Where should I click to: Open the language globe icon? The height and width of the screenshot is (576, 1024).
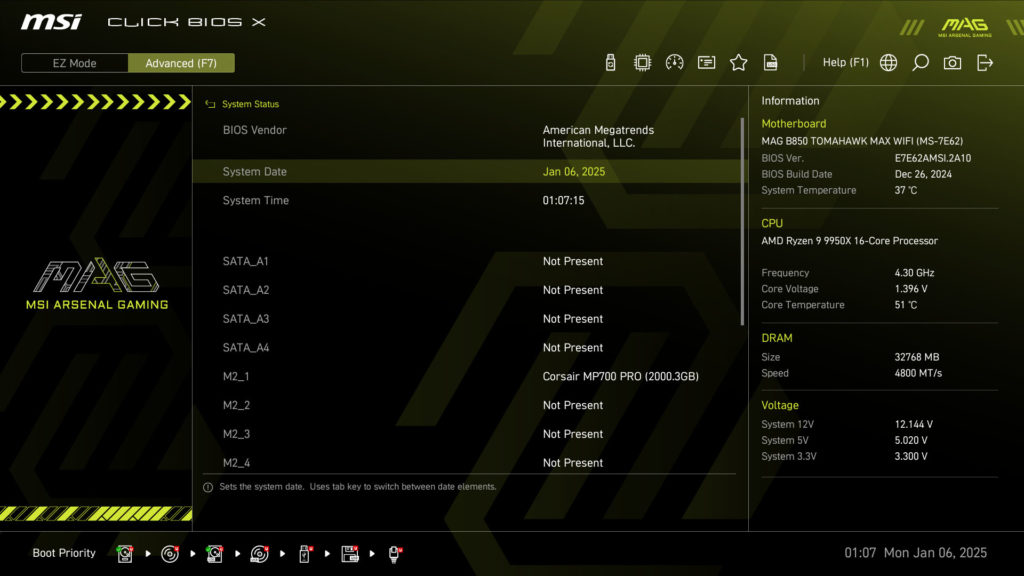tap(888, 63)
